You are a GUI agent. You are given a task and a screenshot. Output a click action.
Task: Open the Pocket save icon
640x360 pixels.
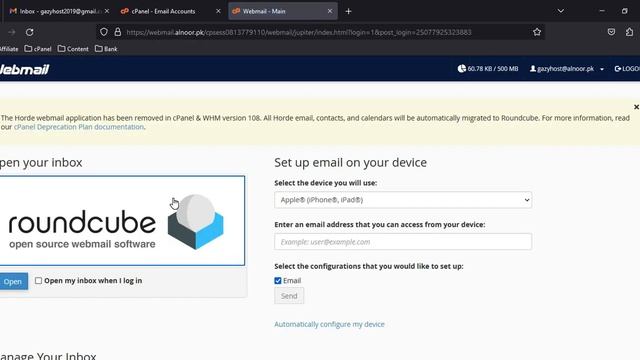coord(611,32)
